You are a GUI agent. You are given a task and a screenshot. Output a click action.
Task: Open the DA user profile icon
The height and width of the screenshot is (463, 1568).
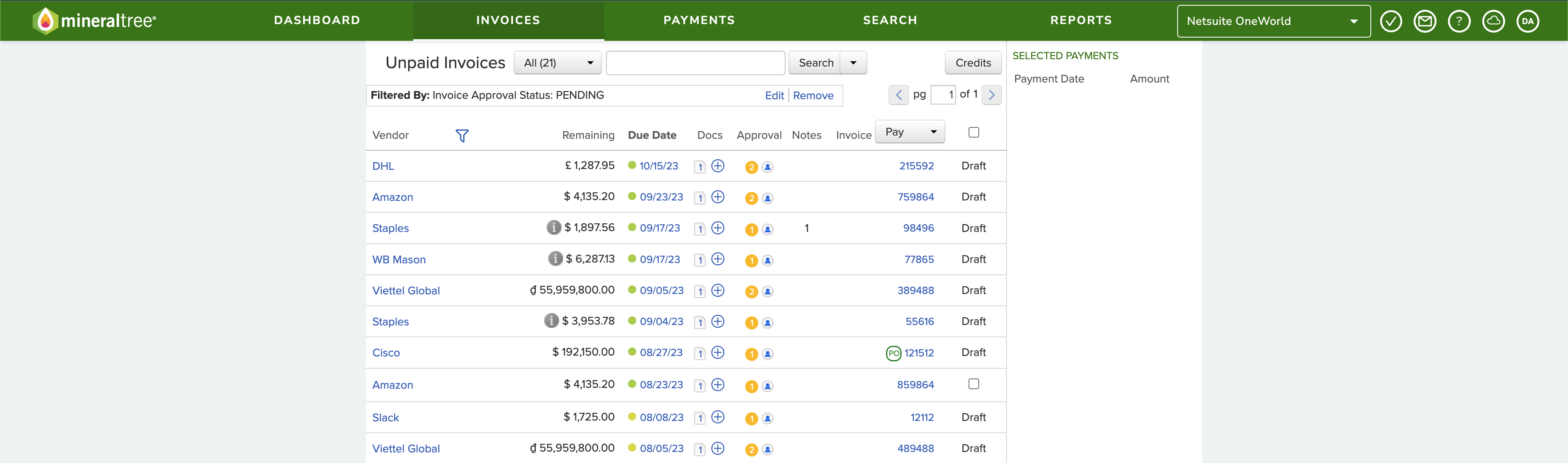coord(1527,21)
